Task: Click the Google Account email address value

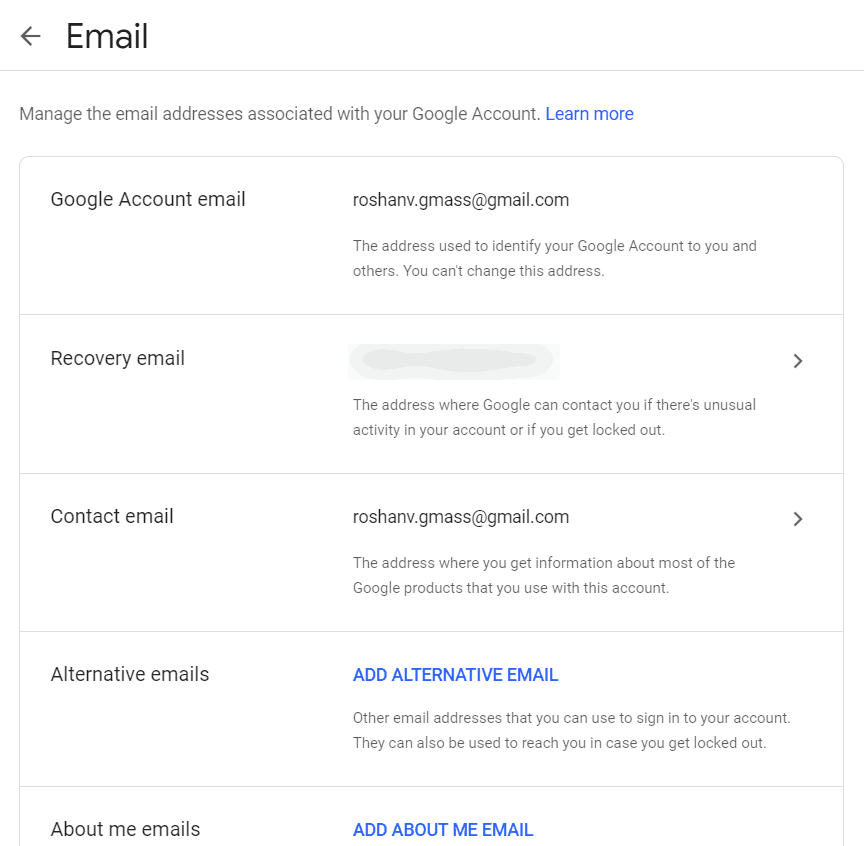Action: [461, 199]
